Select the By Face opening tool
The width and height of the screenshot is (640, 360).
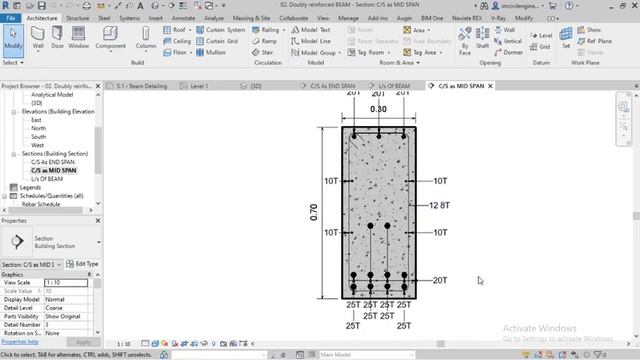point(464,41)
